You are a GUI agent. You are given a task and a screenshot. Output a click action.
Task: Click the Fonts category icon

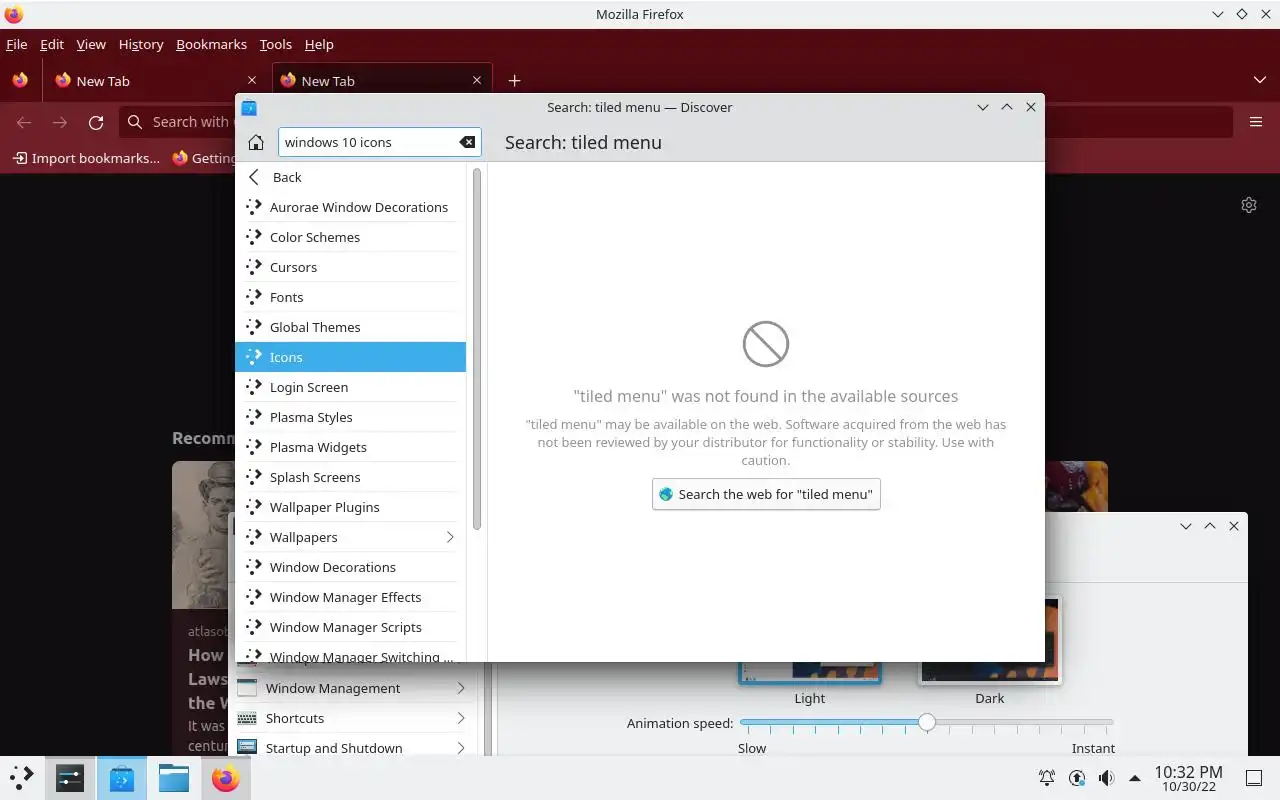click(x=254, y=297)
